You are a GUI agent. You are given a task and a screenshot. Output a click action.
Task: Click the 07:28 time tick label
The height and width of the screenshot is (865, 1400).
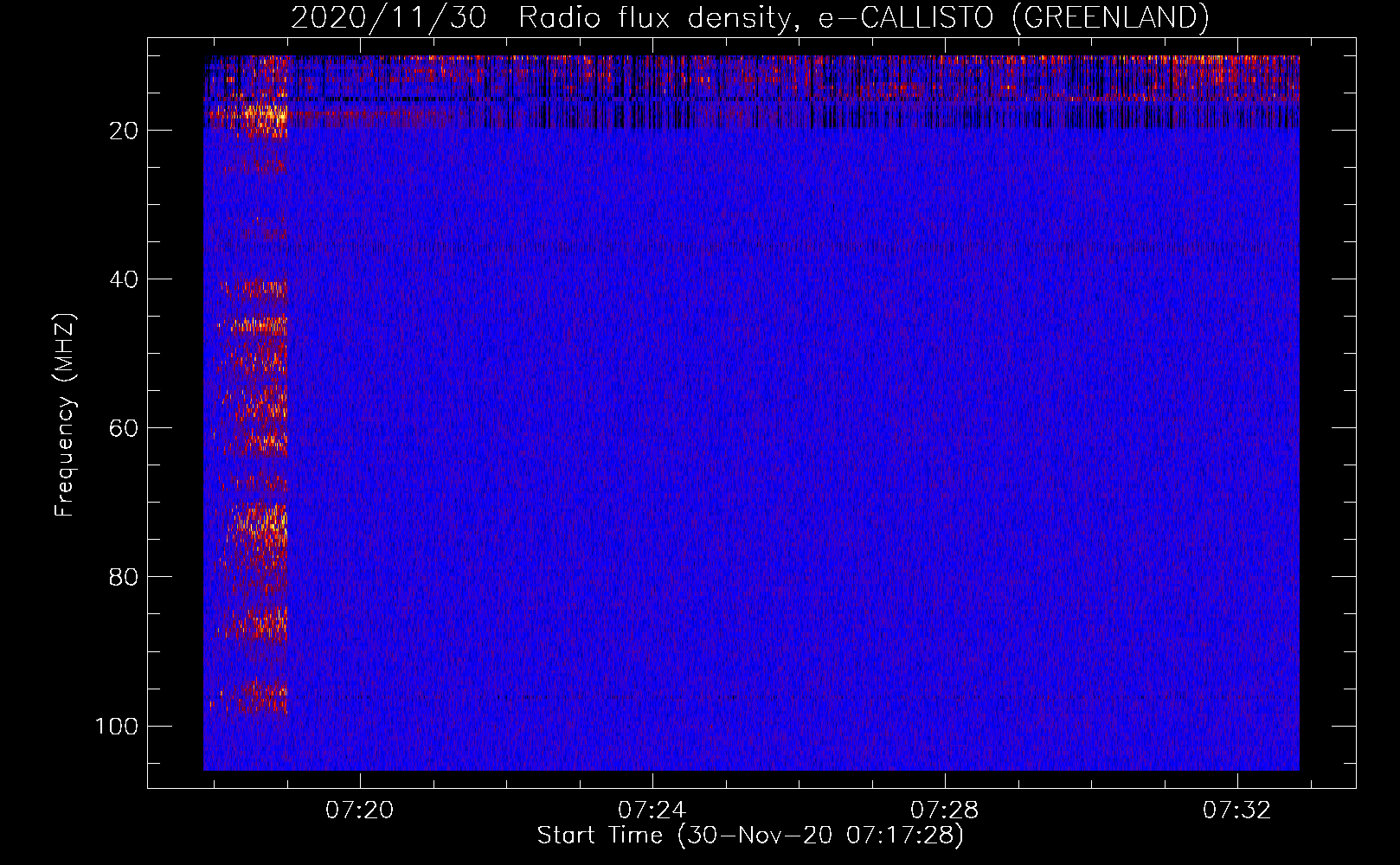click(945, 810)
